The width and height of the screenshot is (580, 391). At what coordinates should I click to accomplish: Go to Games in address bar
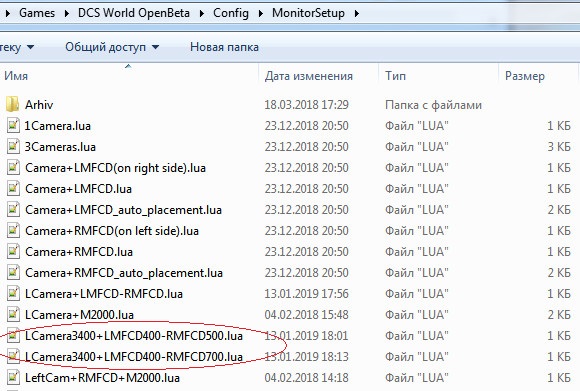tap(37, 13)
